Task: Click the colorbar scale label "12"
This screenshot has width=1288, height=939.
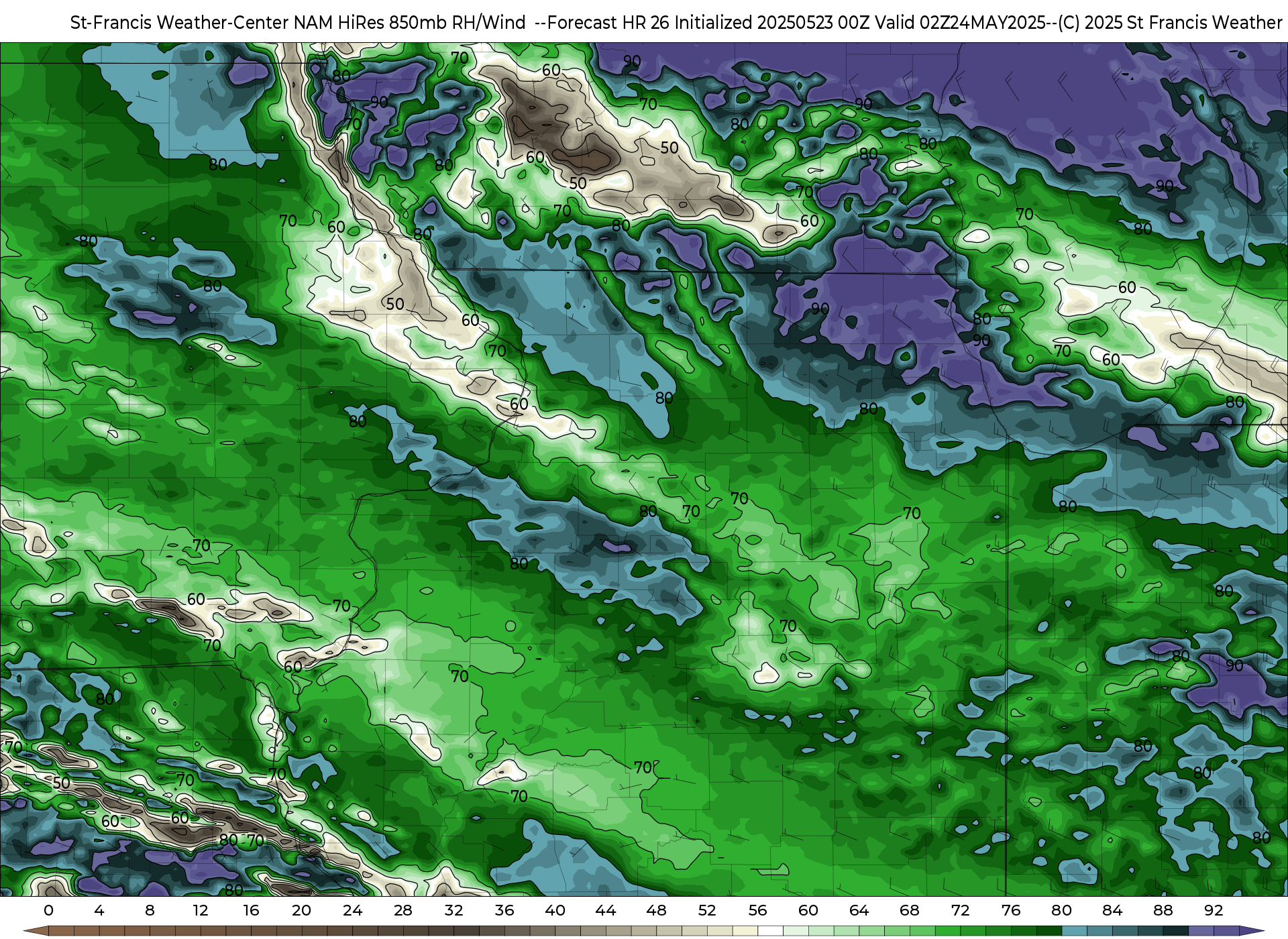Action: pos(201,910)
